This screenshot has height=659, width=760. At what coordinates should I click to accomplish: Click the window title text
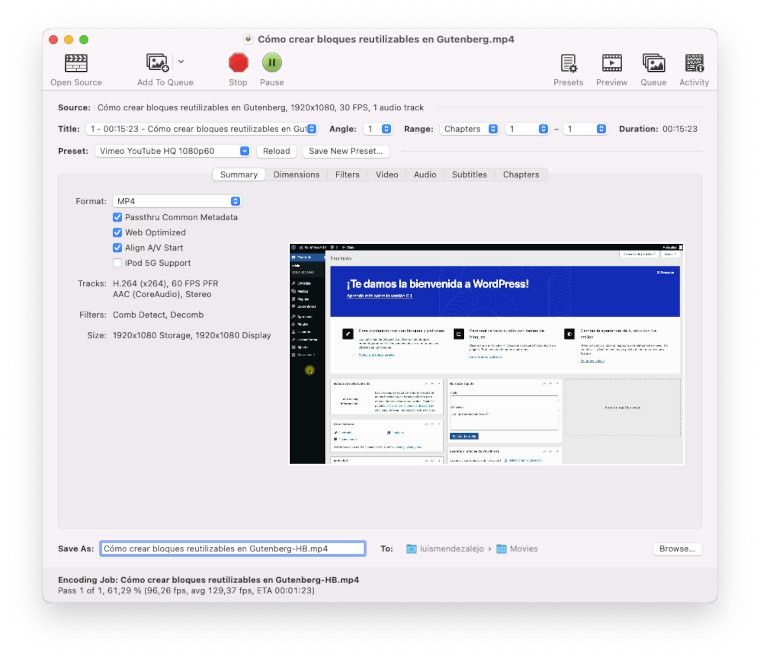[x=386, y=39]
